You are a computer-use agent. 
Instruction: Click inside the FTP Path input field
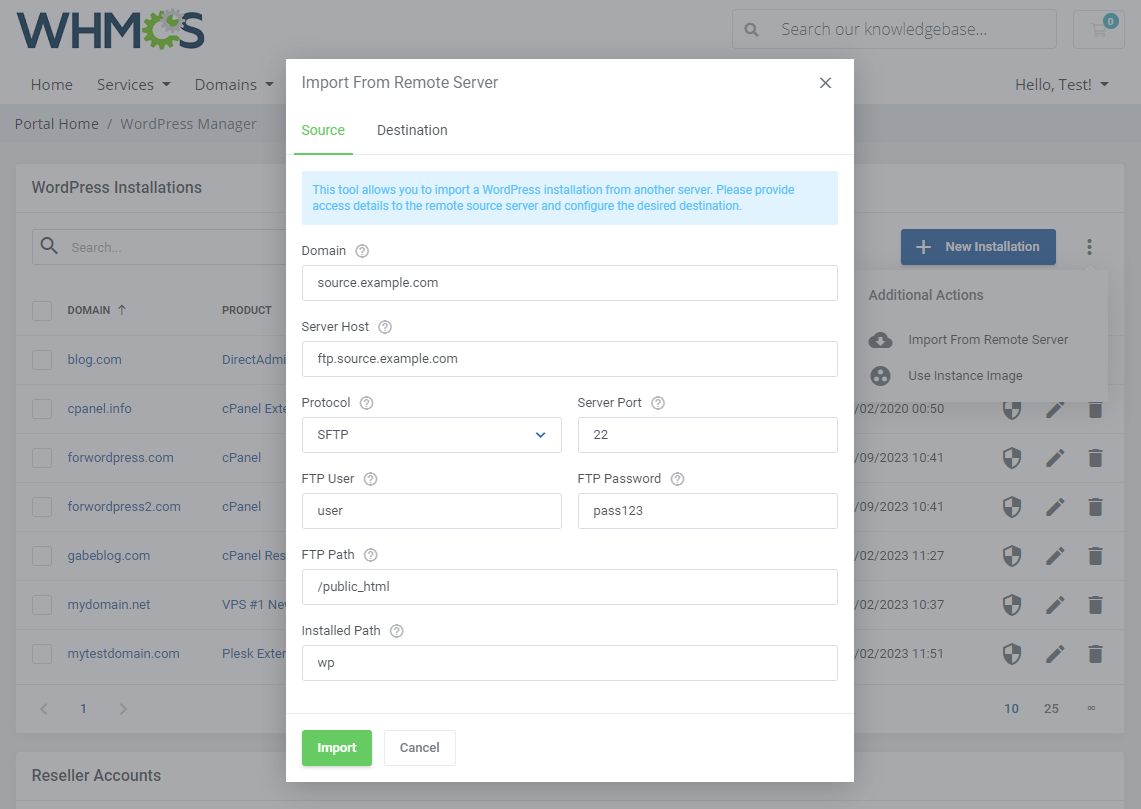click(570, 587)
